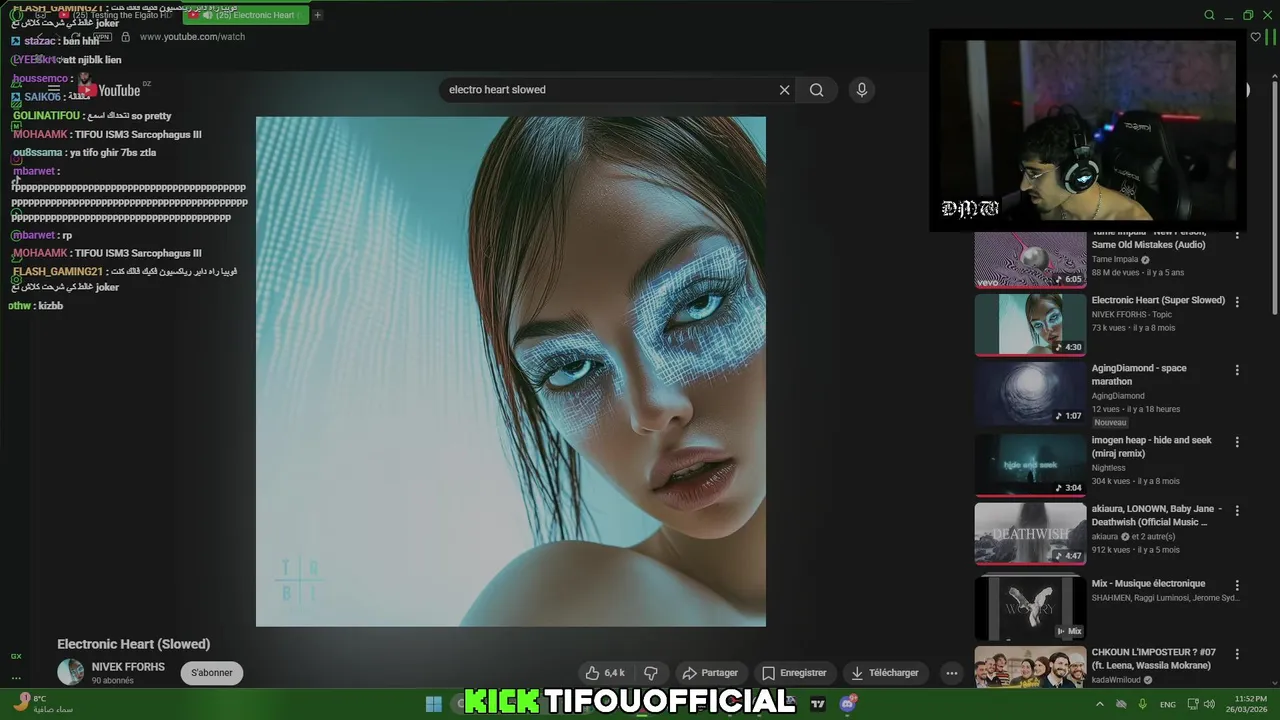Open options menu for Tame Impala video
The height and width of the screenshot is (720, 1280).
(1237, 235)
